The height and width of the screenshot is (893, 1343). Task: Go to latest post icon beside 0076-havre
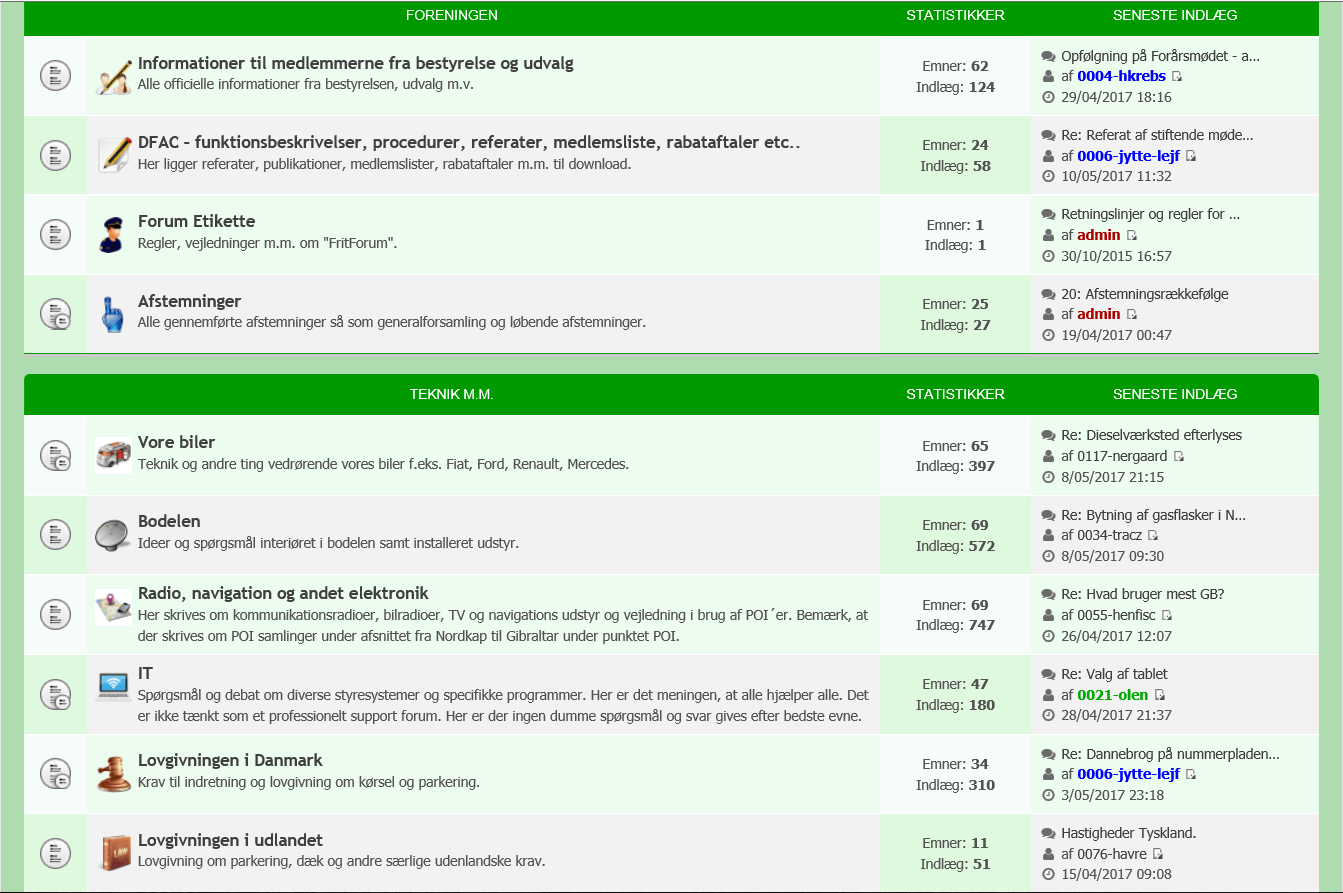[x=1158, y=855]
